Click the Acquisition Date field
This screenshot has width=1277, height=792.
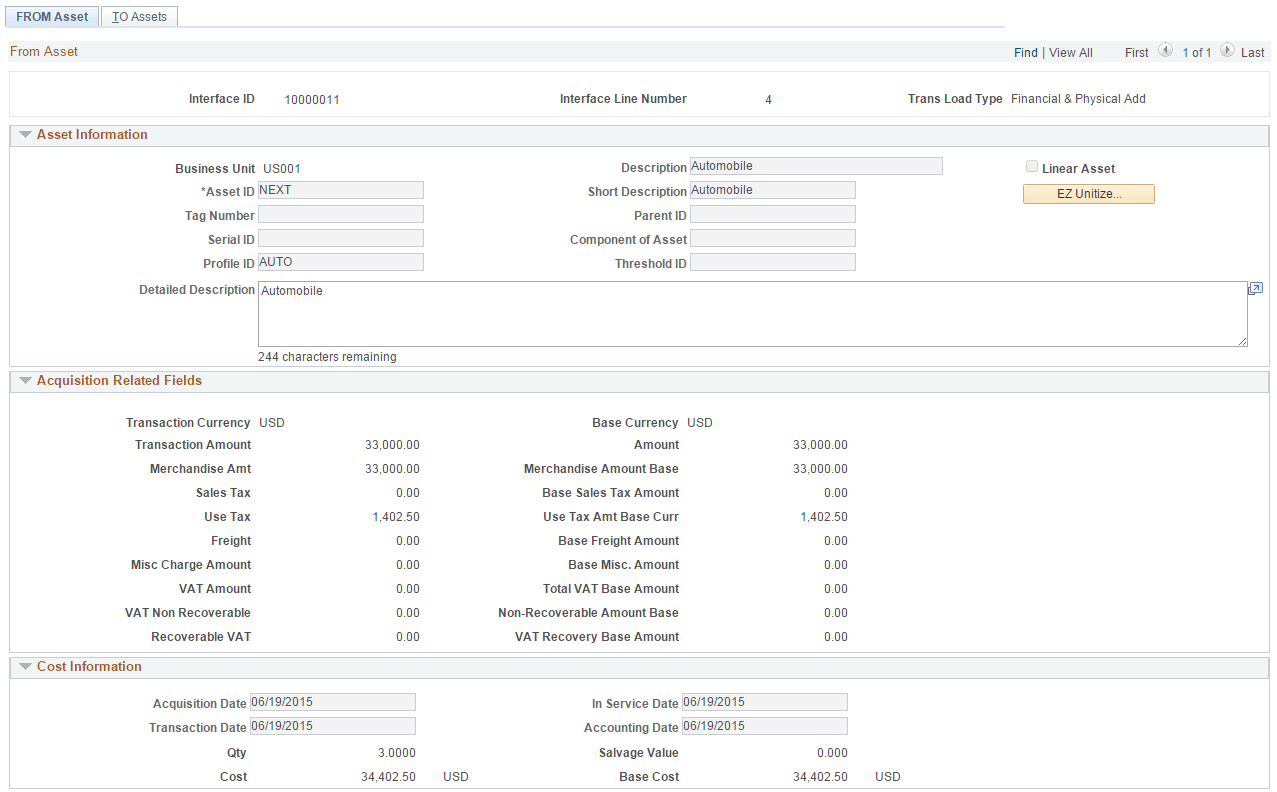pyautogui.click(x=332, y=701)
